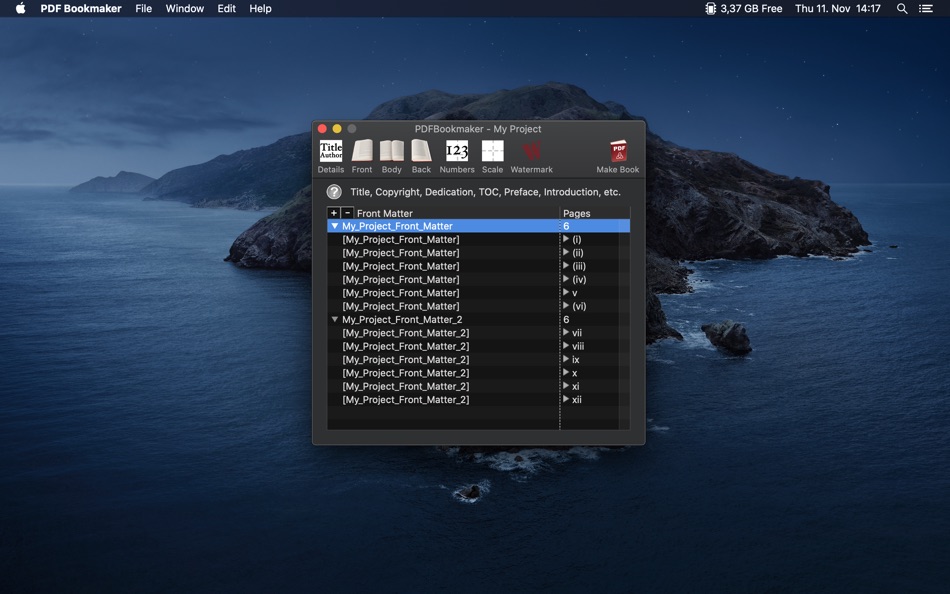Open the Window menu
This screenshot has width=950, height=594.
click(185, 8)
